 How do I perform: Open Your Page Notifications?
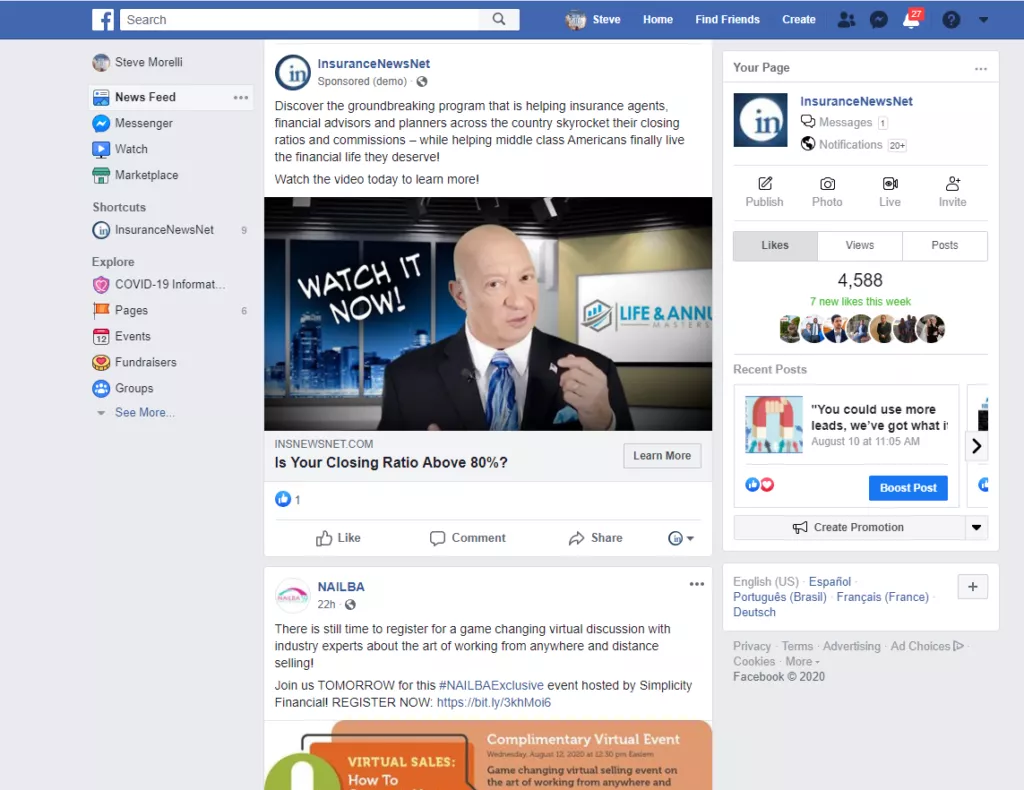pos(854,144)
